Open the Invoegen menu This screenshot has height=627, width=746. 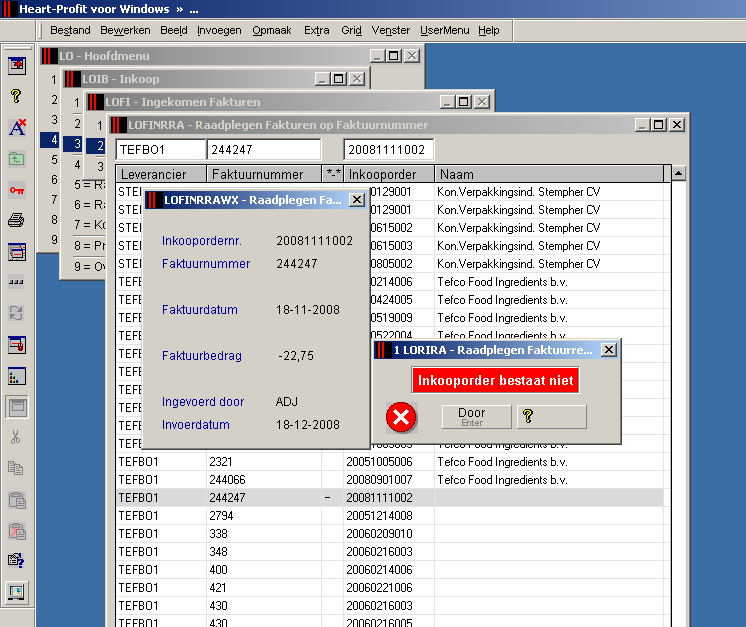click(219, 30)
